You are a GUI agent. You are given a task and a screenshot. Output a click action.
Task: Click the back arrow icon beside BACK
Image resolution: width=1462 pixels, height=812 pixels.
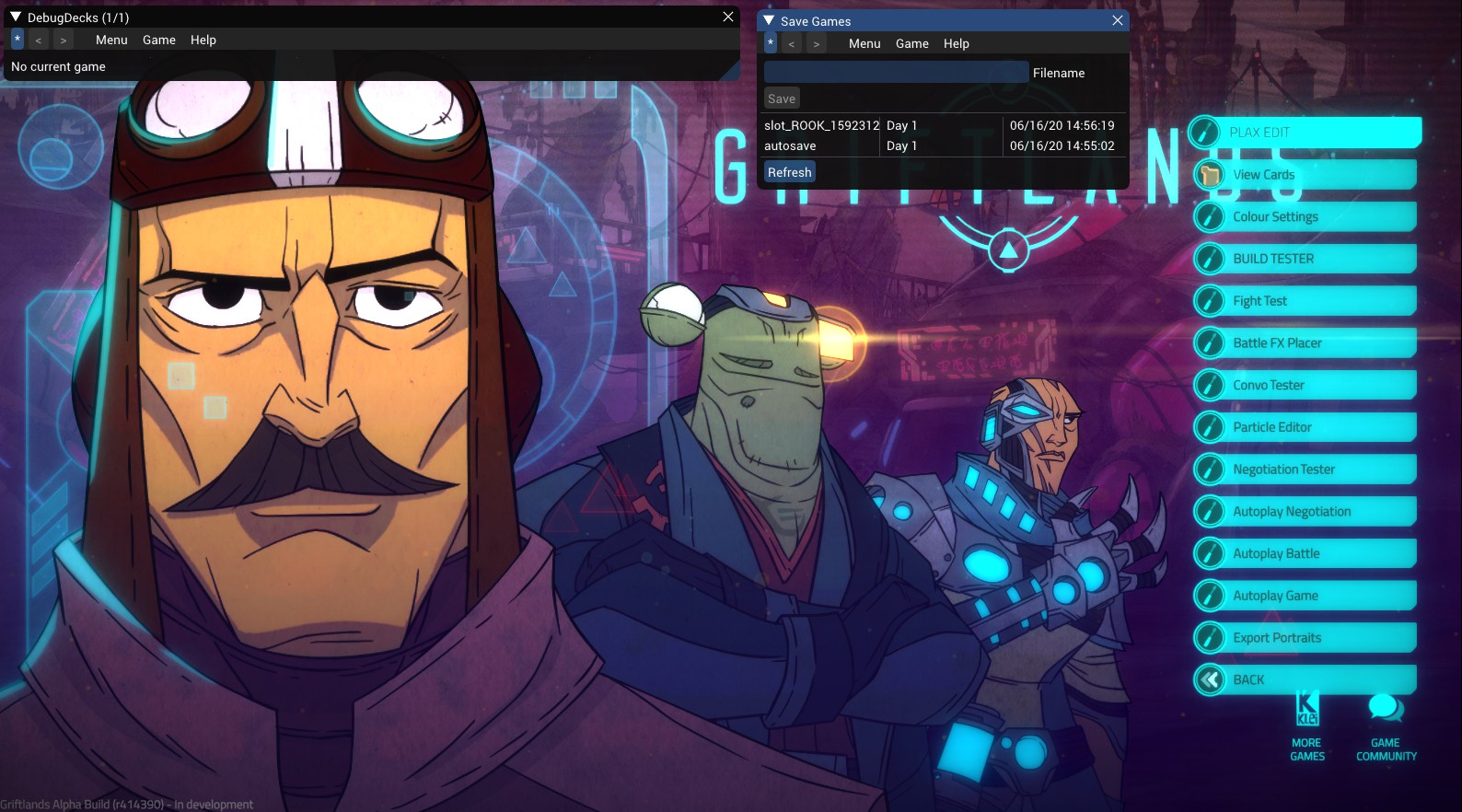pyautogui.click(x=1210, y=680)
